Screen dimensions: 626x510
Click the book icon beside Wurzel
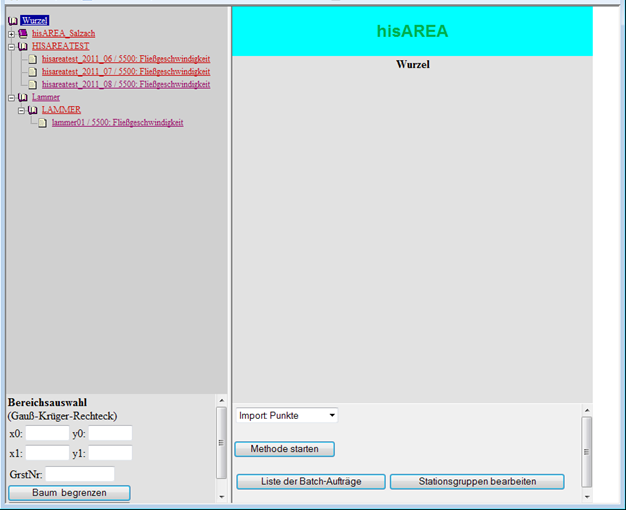(x=13, y=21)
